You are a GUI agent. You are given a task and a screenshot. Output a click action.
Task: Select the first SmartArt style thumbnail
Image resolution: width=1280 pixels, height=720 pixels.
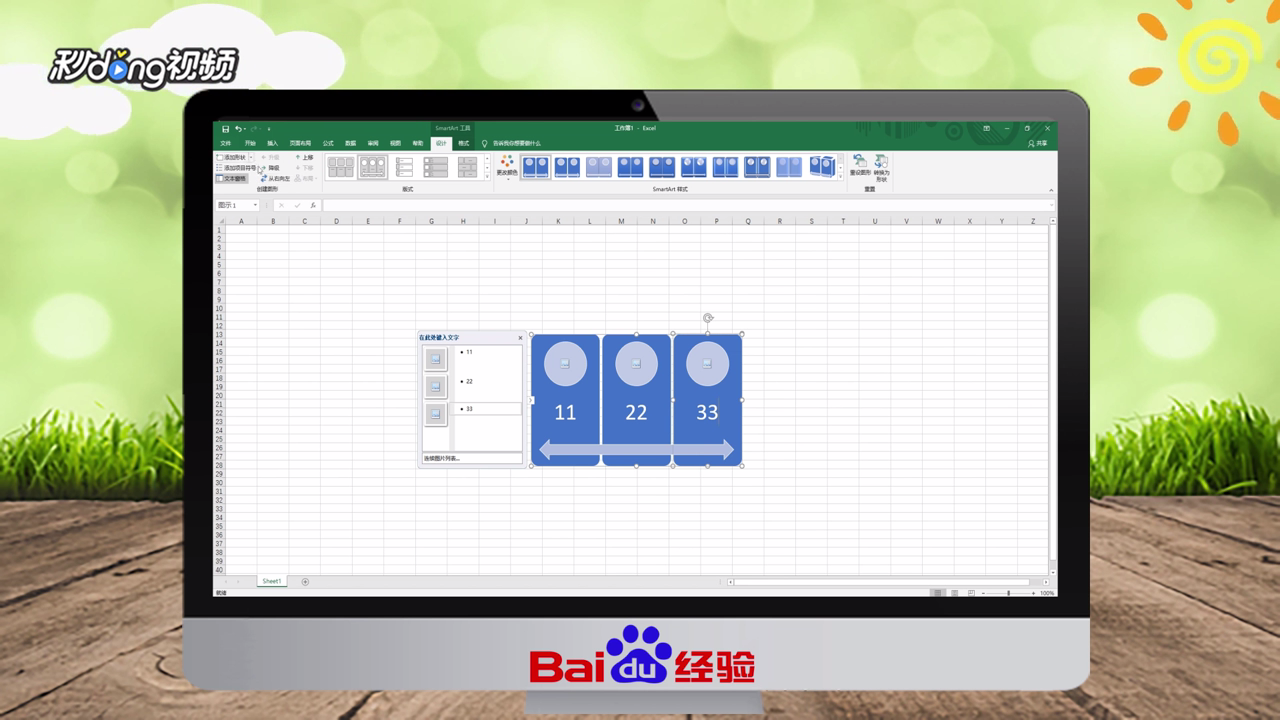[536, 167]
